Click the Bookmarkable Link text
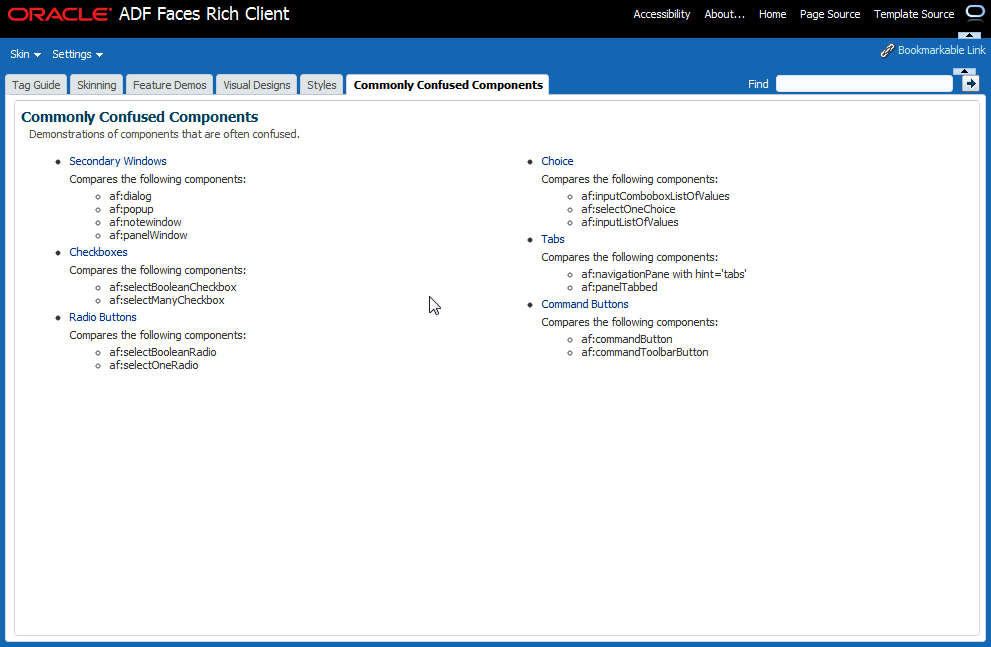This screenshot has width=991, height=647. 942,50
